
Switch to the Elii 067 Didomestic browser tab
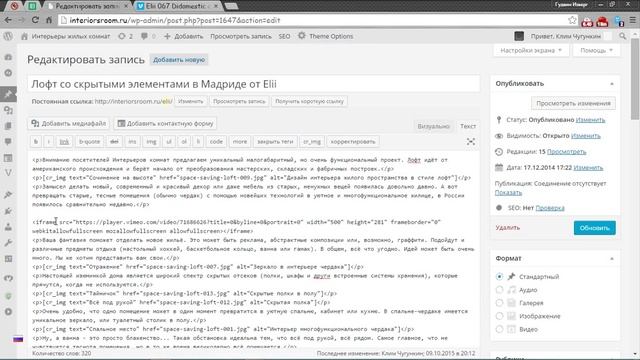(x=177, y=6)
